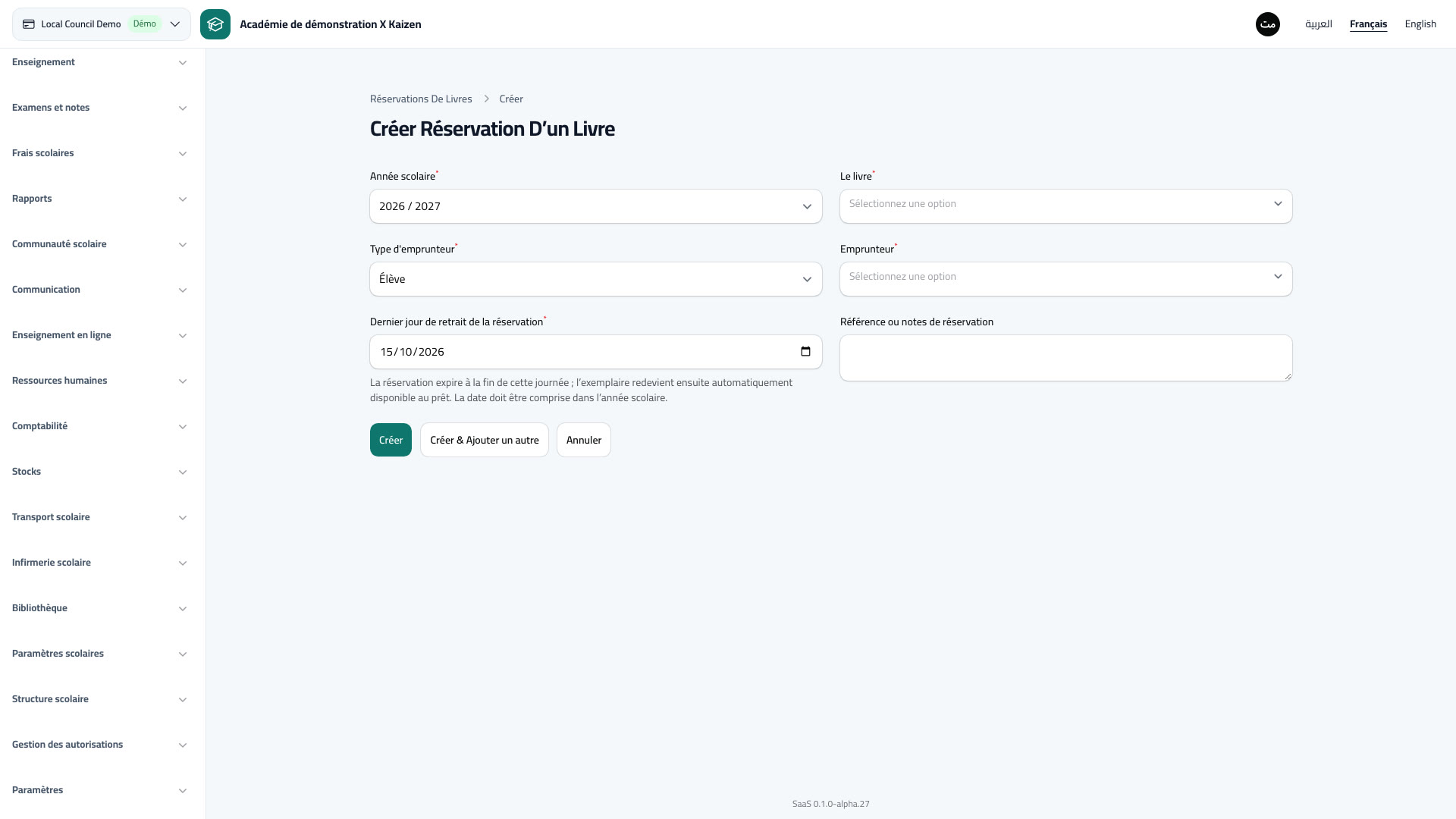
Task: Click the SaaS 0.1.0-alpha.27 version text
Action: (831, 804)
